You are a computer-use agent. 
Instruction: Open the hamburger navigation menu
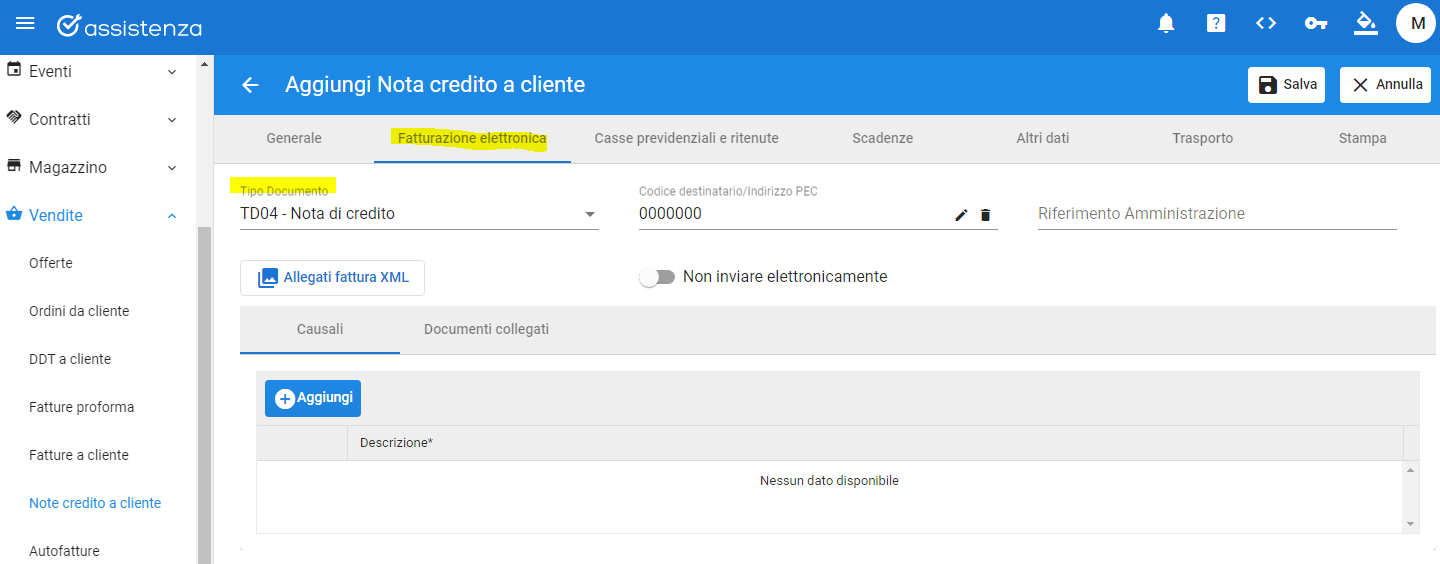tap(25, 23)
